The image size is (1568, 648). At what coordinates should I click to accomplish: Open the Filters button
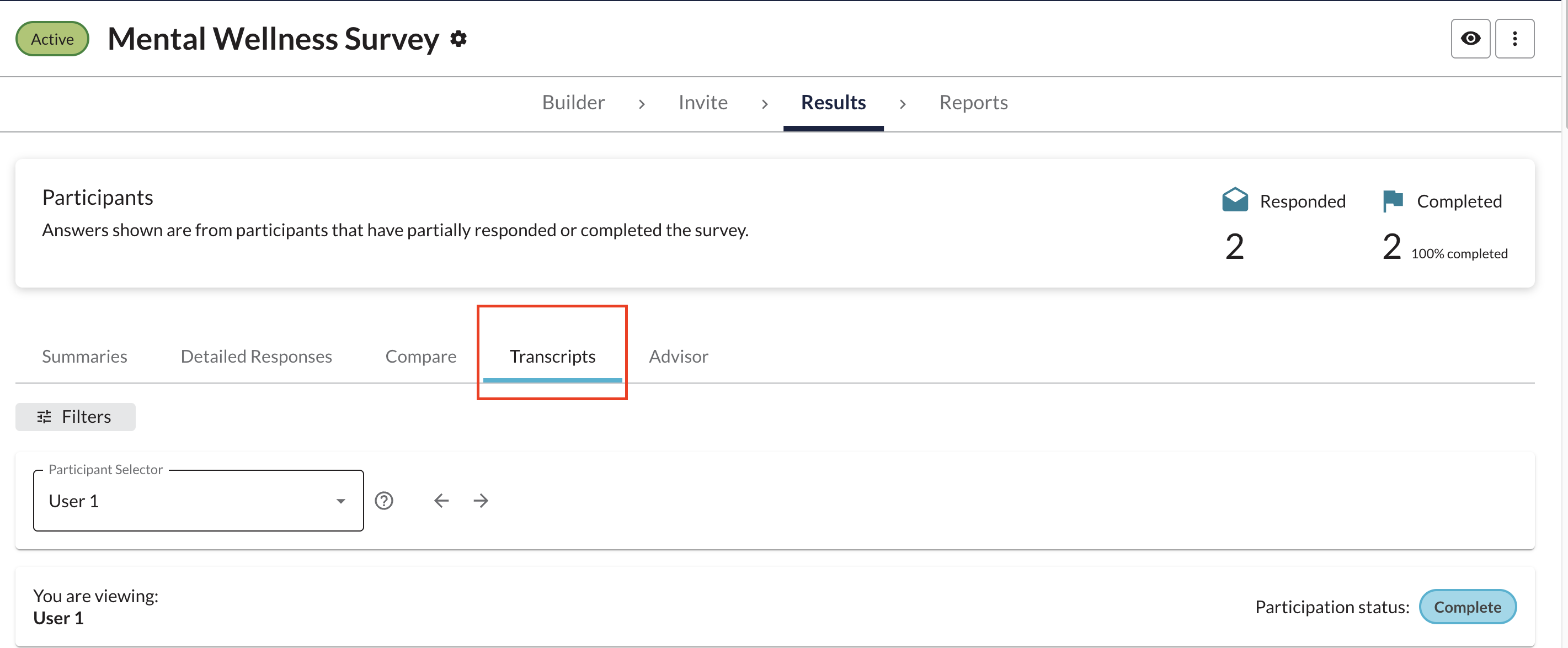[x=76, y=417]
